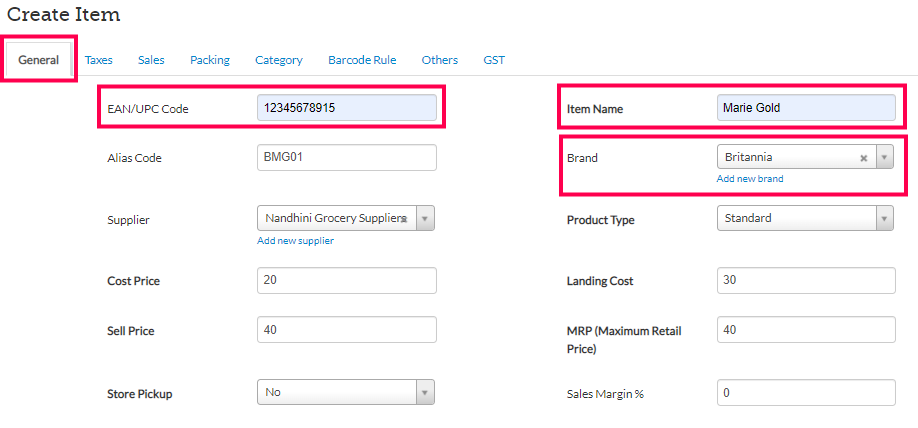Click the Alias Code text box
The height and width of the screenshot is (428, 918).
pyautogui.click(x=346, y=158)
